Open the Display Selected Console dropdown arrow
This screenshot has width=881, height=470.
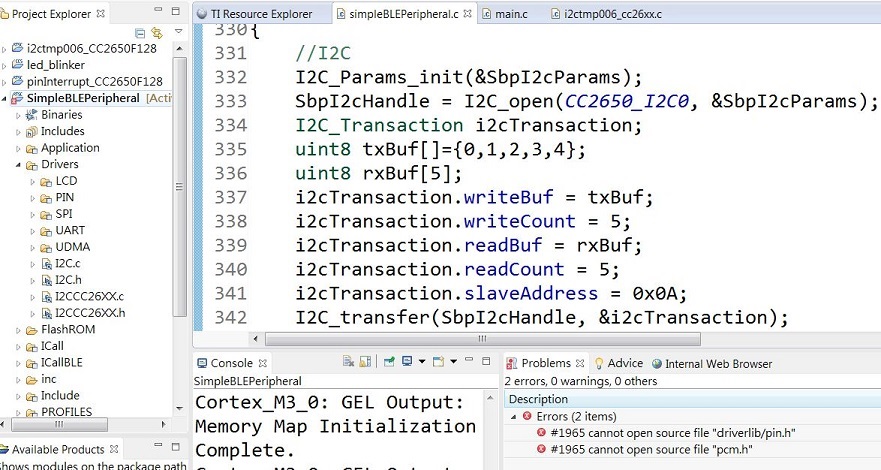tap(422, 362)
